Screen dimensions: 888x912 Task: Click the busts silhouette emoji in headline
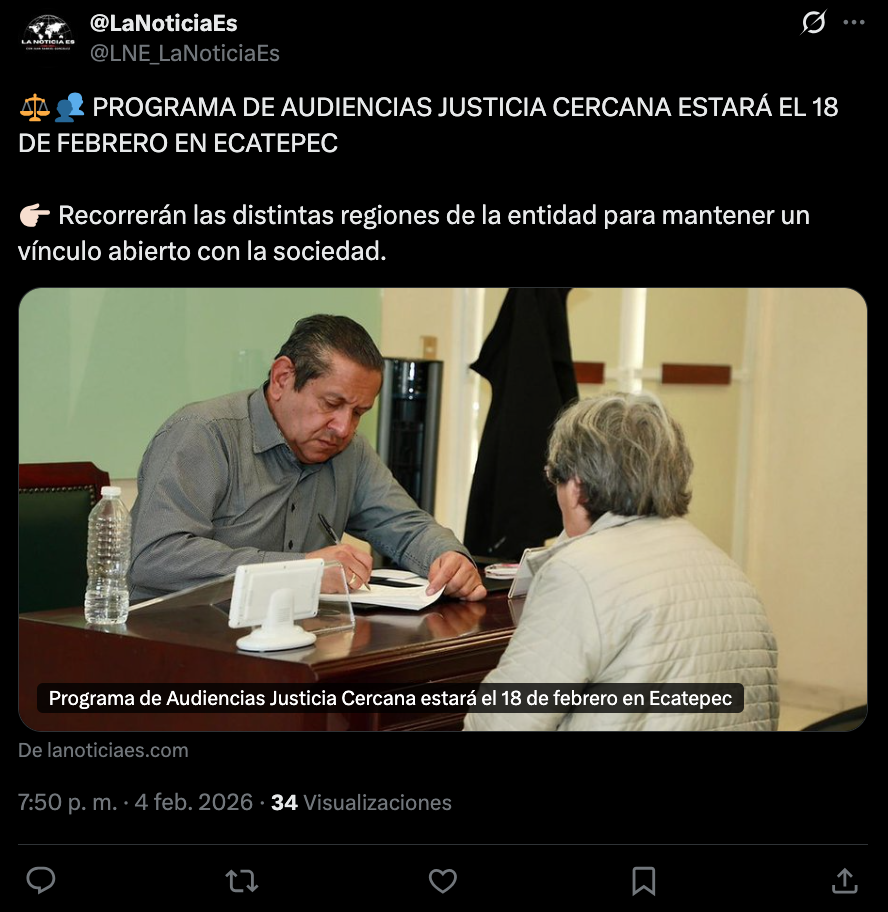(70, 108)
